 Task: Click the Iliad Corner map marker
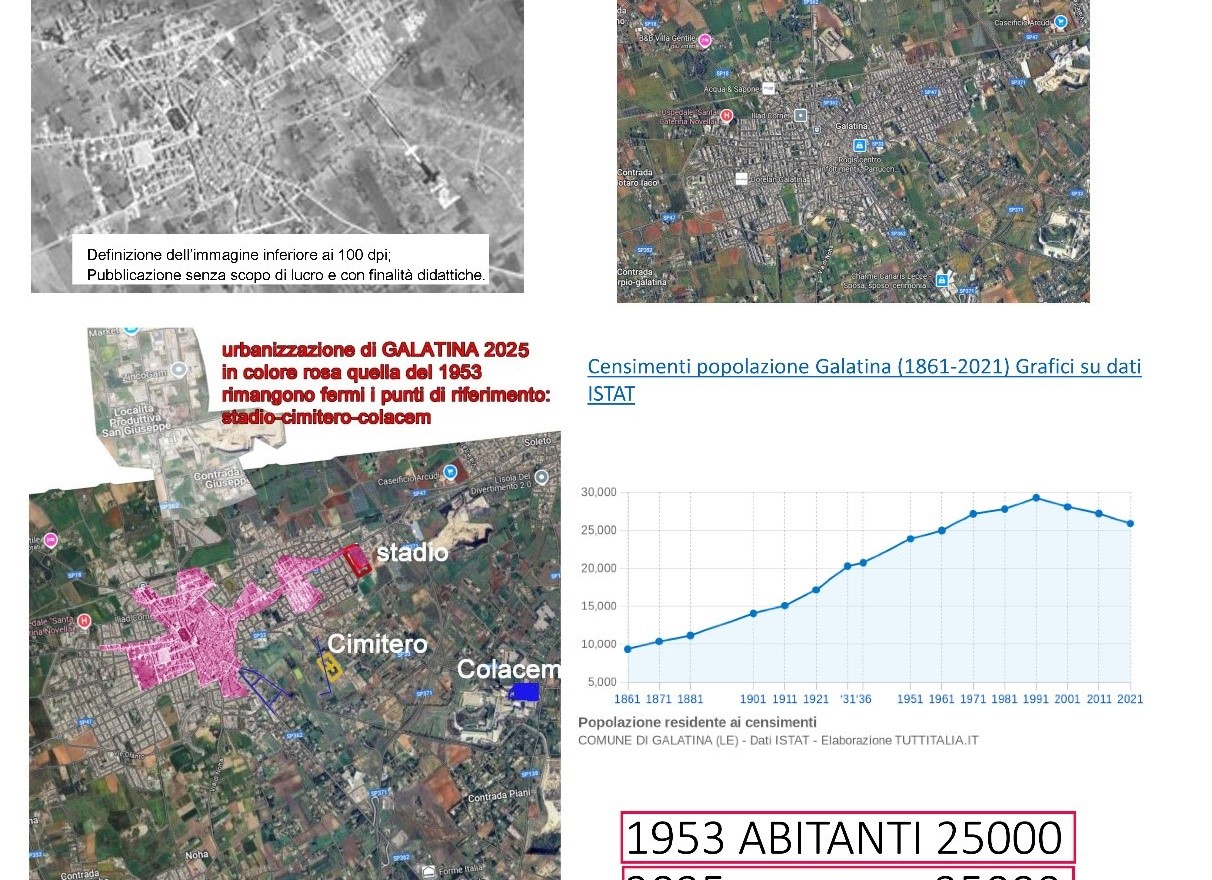(800, 115)
